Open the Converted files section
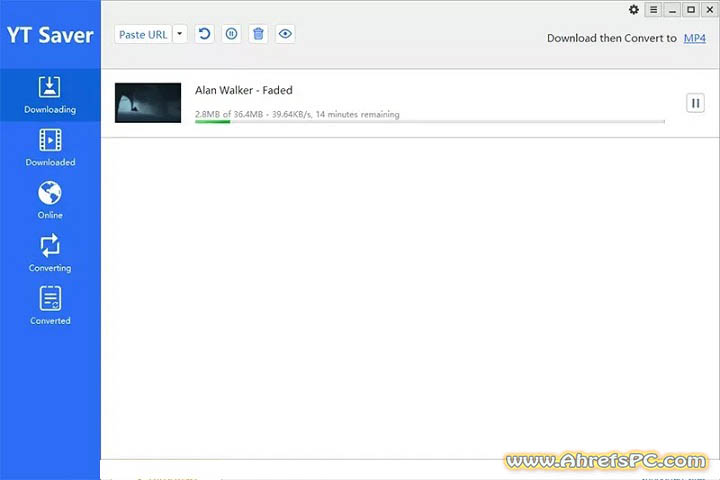 pyautogui.click(x=50, y=306)
